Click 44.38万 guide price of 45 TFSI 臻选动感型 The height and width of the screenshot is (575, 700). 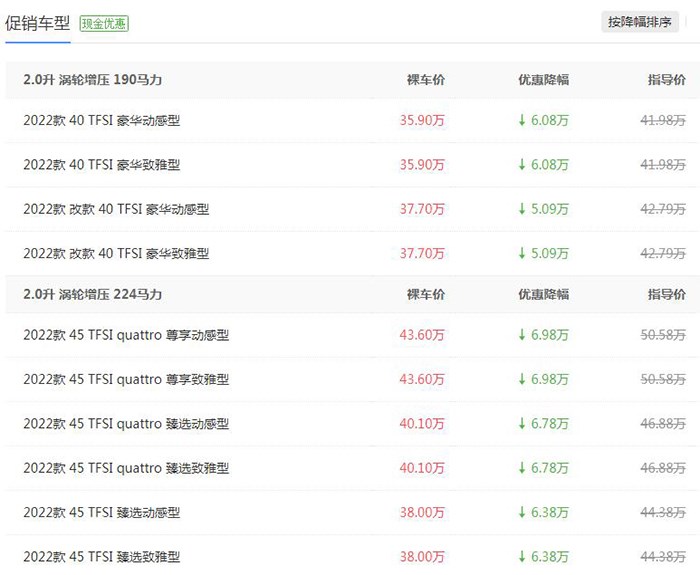[663, 512]
